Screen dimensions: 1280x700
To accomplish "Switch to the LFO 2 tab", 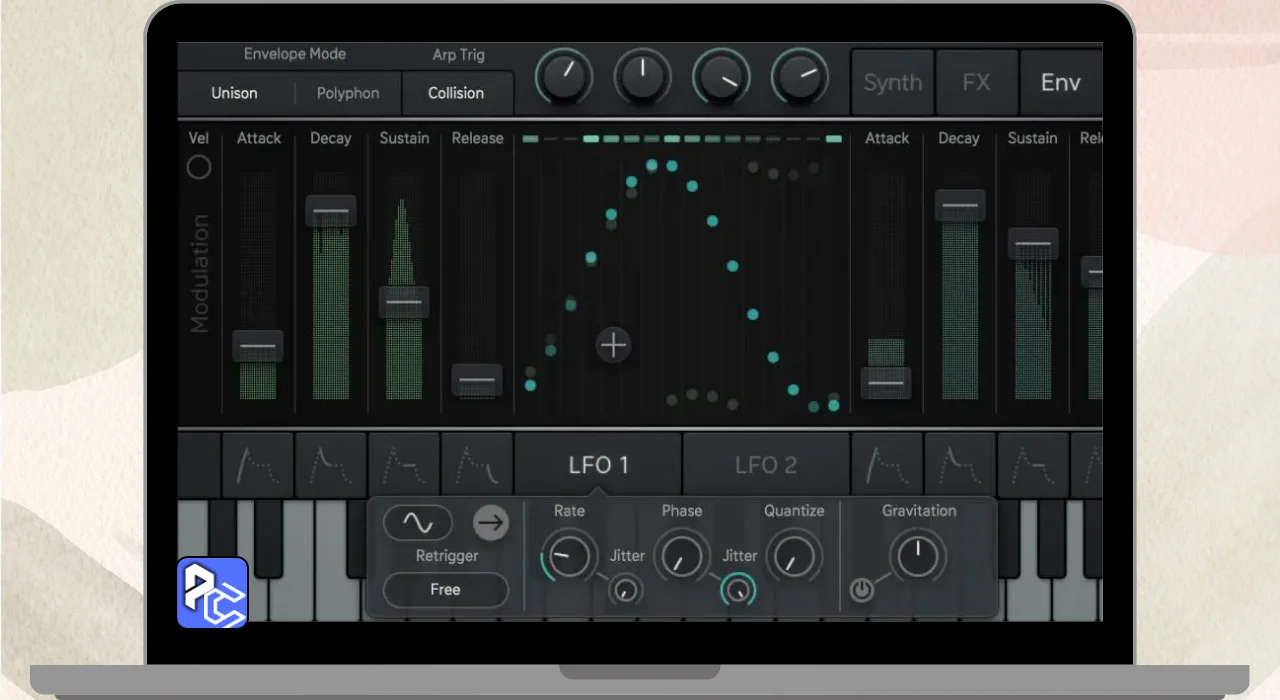I will [766, 465].
